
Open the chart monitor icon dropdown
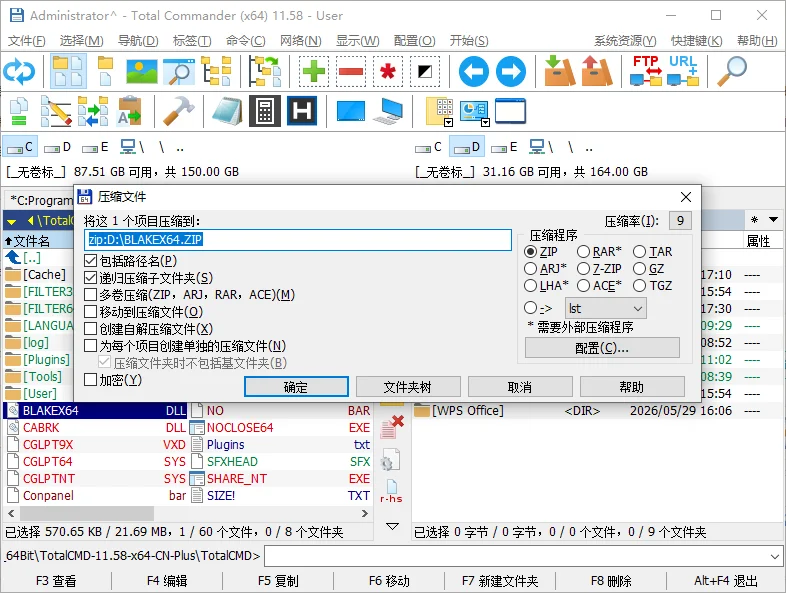[x=485, y=122]
